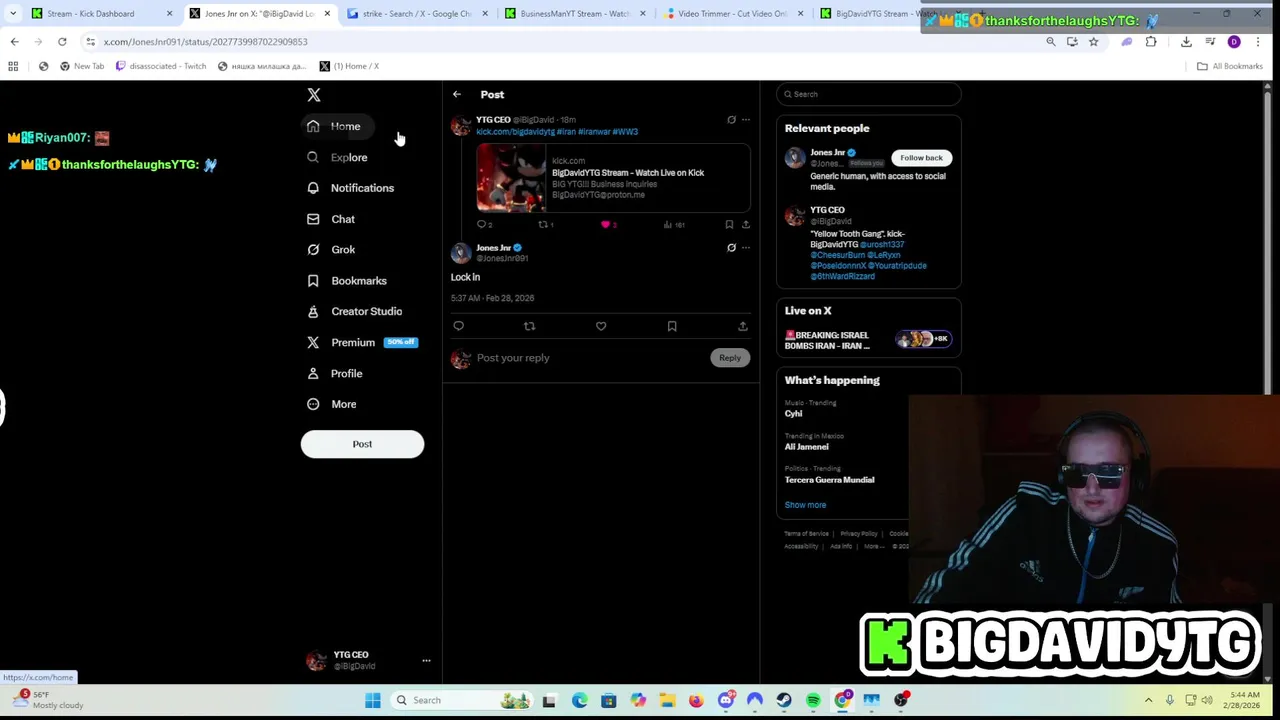The image size is (1280, 720).
Task: Share the Lock in post
Action: pyautogui.click(x=742, y=326)
